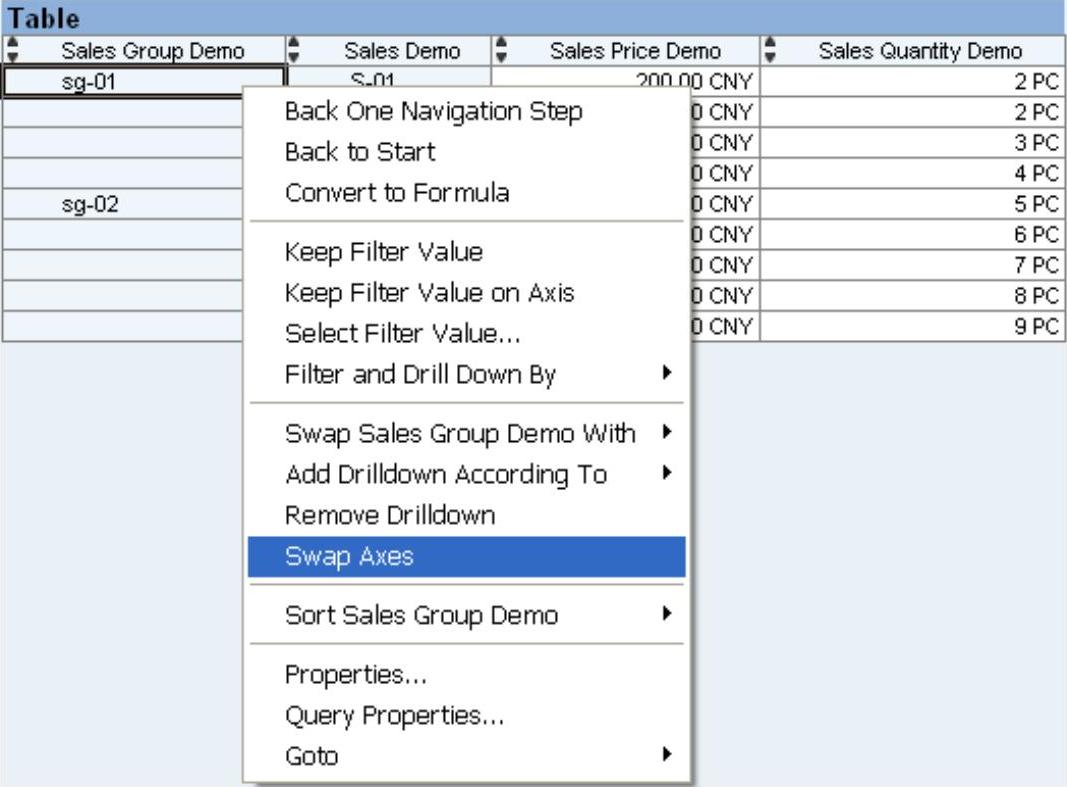Select Back One Navigation Step

click(434, 113)
